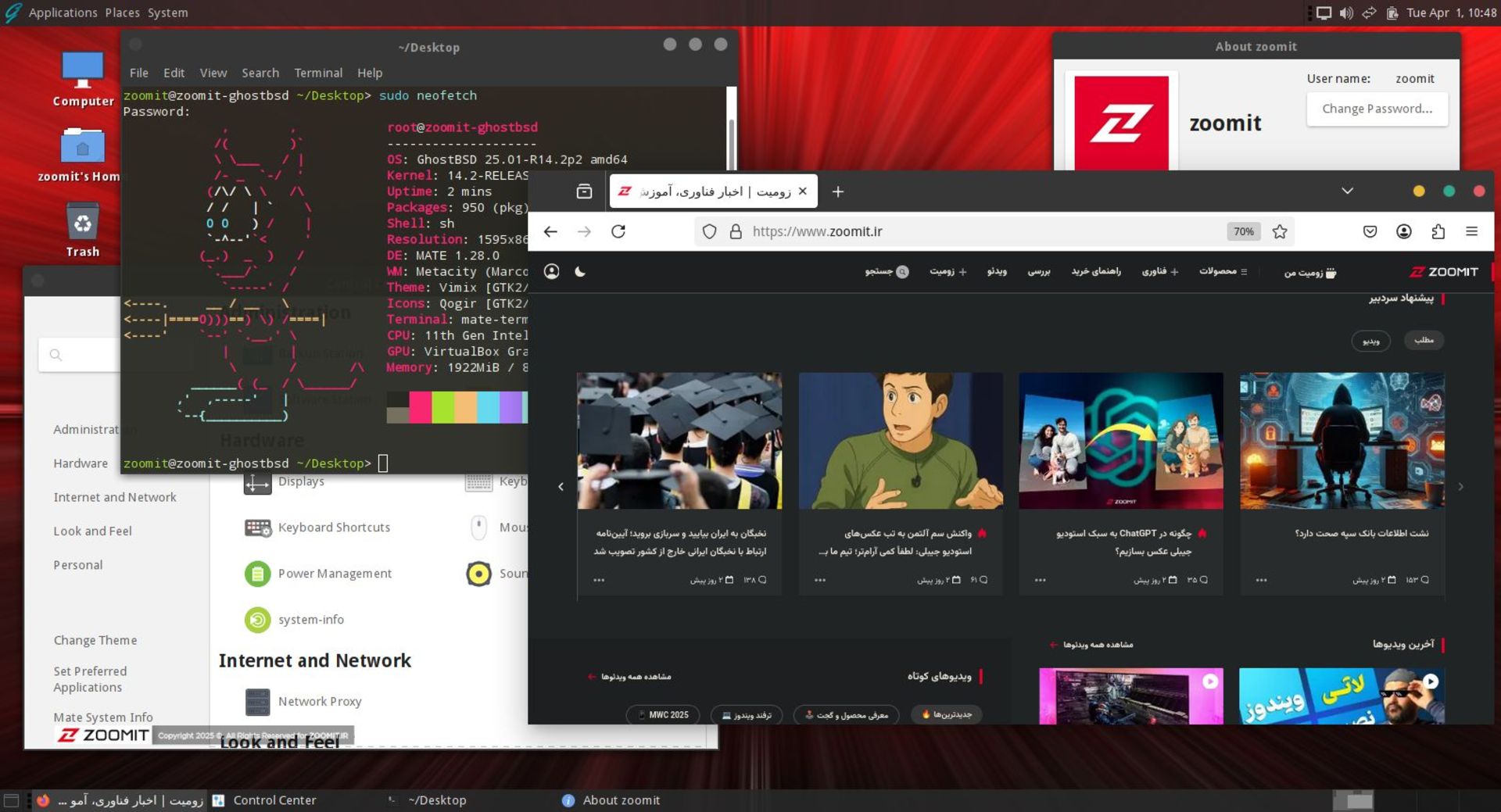Open the graduation caps article thumbnail
Screen dimensions: 1501x812
(x=679, y=441)
